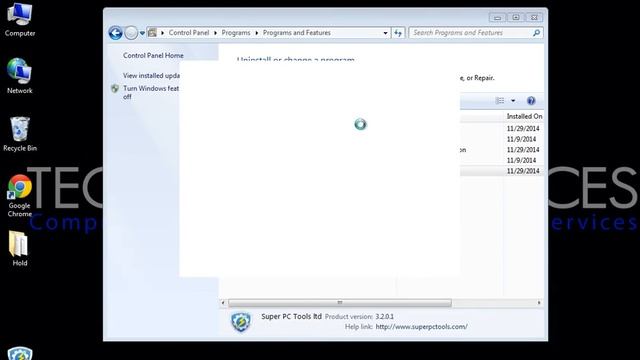Click the horizontal scrollbar left arrow

tap(223, 303)
